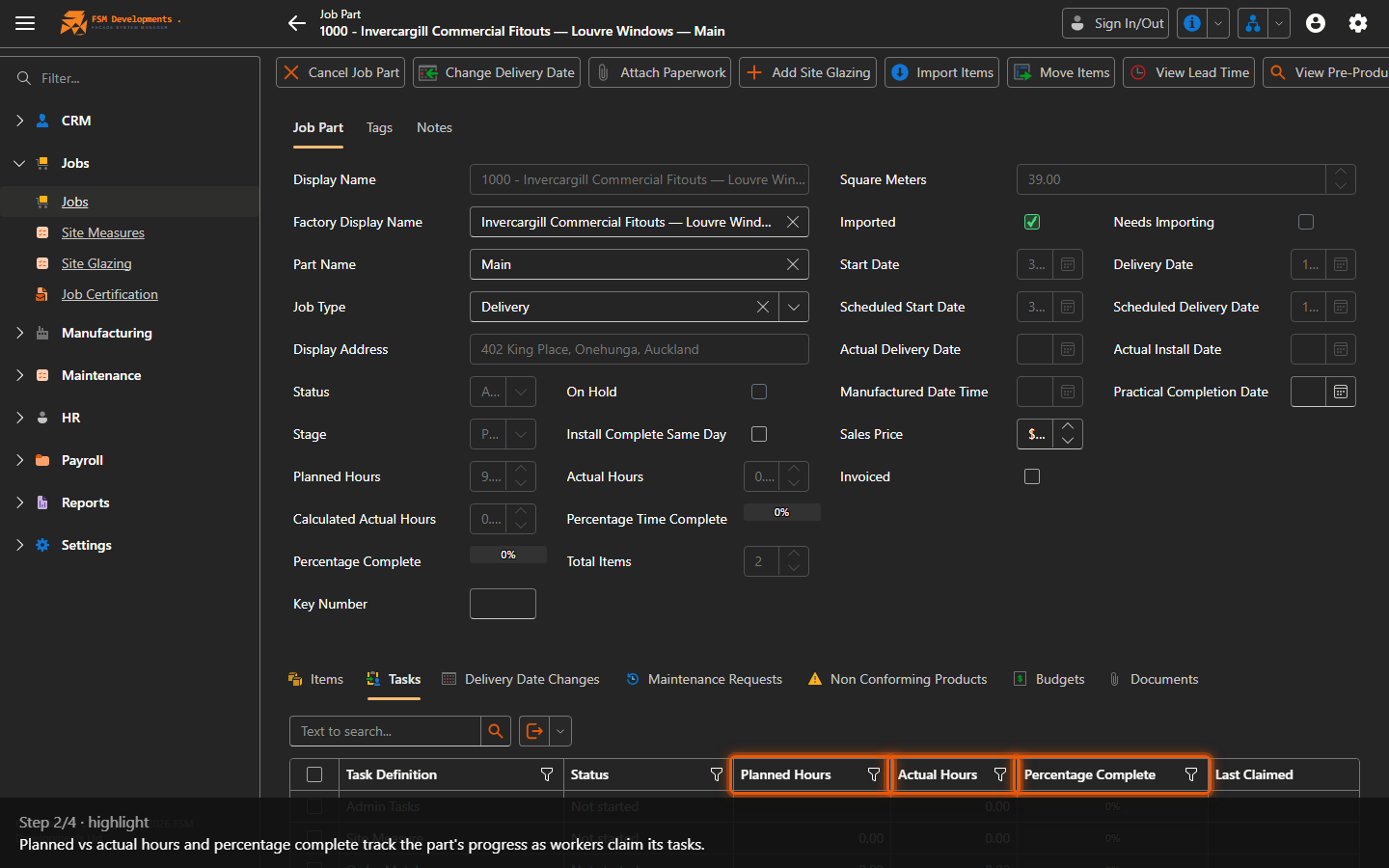Click the back arrow beside Job Part title

(296, 23)
